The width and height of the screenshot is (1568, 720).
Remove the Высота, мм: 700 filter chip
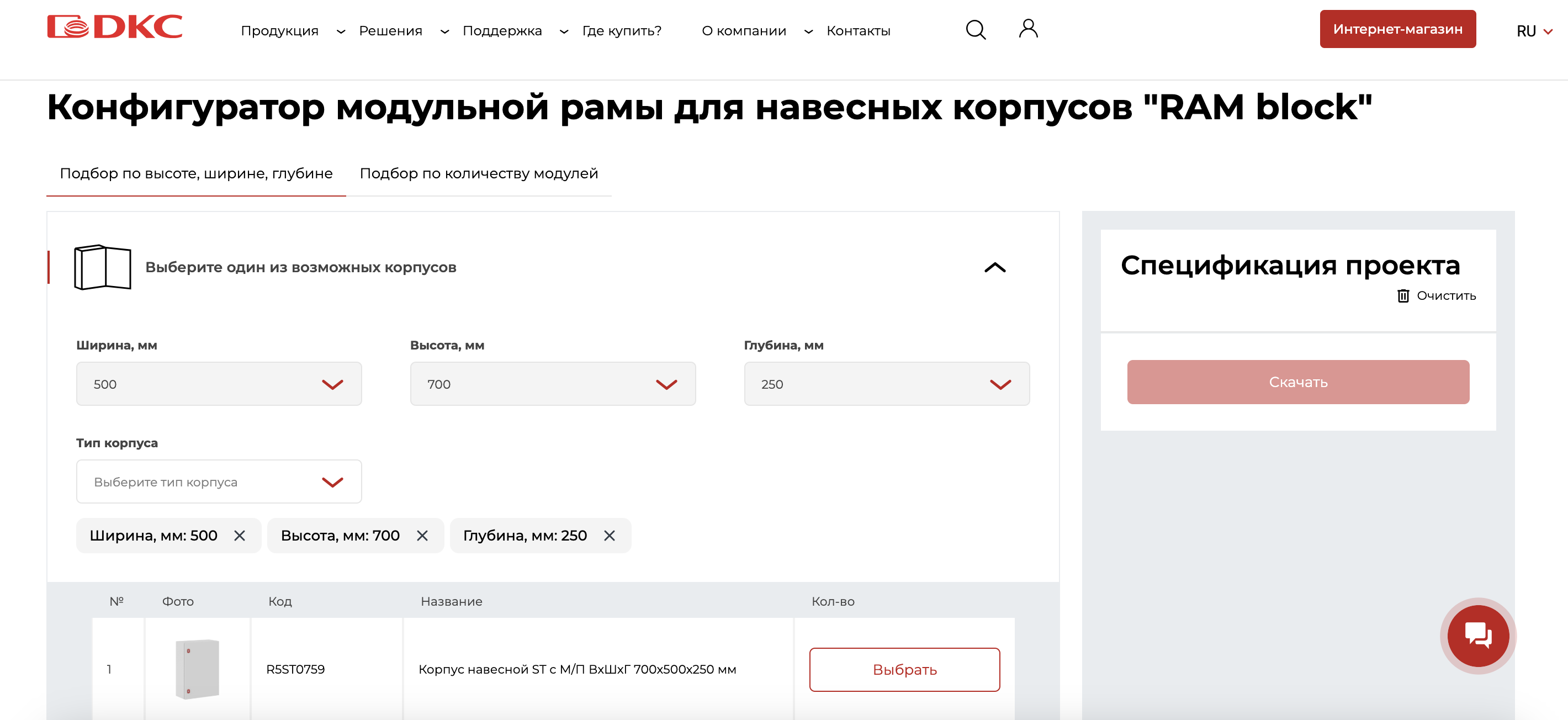[x=422, y=536]
